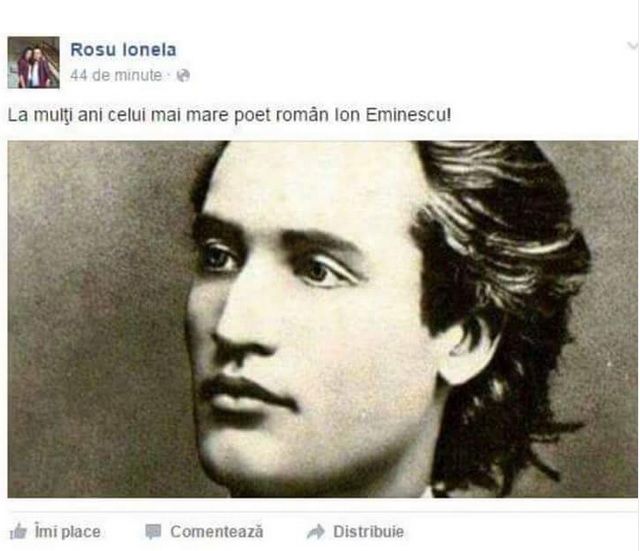Click the 'Îmi place' label
Screen dimensions: 640x551
tap(67, 531)
